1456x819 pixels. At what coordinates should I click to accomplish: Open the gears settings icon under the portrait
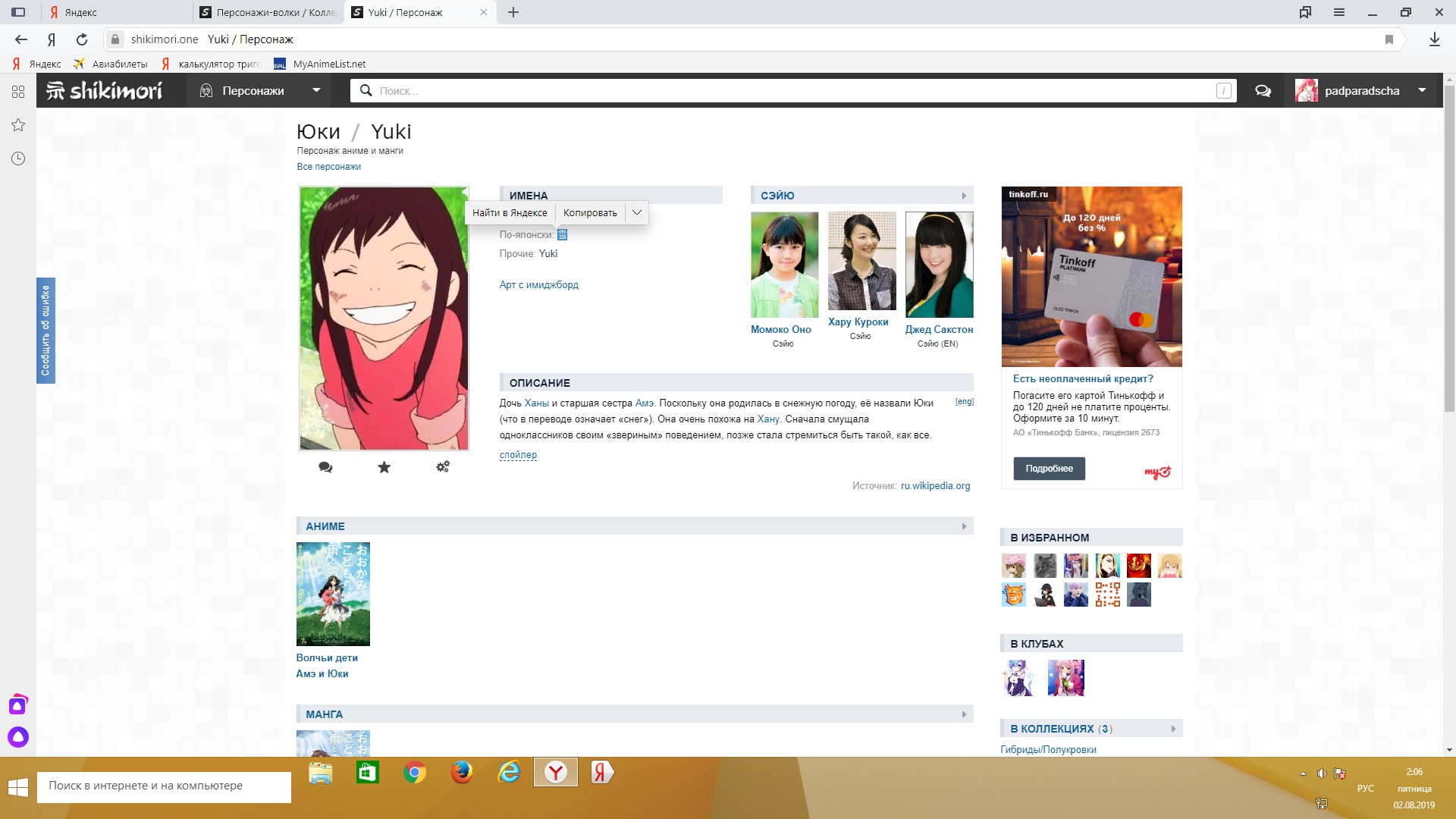coord(443,467)
